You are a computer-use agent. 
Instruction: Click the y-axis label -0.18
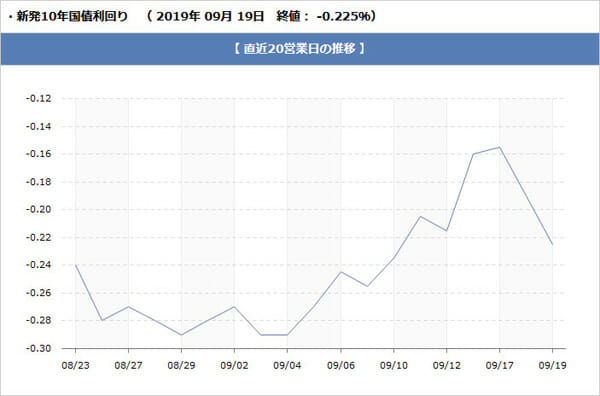point(38,182)
